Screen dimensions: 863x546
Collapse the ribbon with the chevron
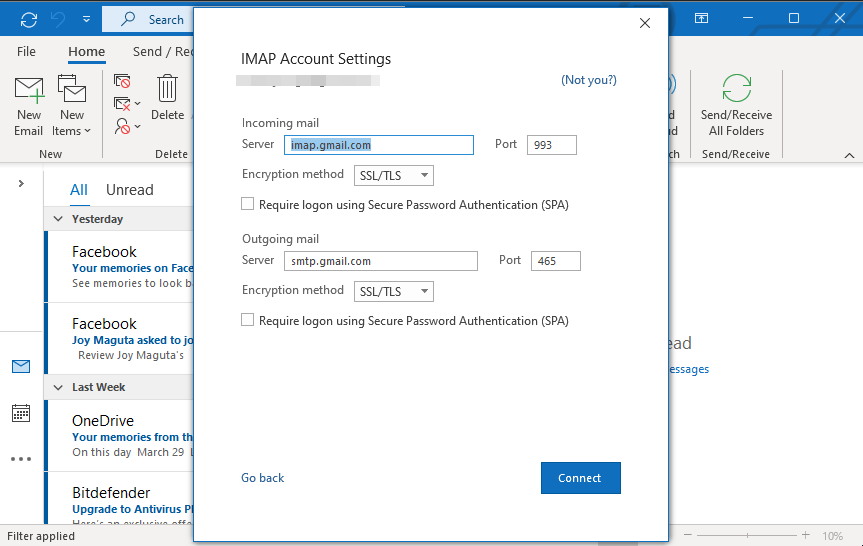point(849,155)
